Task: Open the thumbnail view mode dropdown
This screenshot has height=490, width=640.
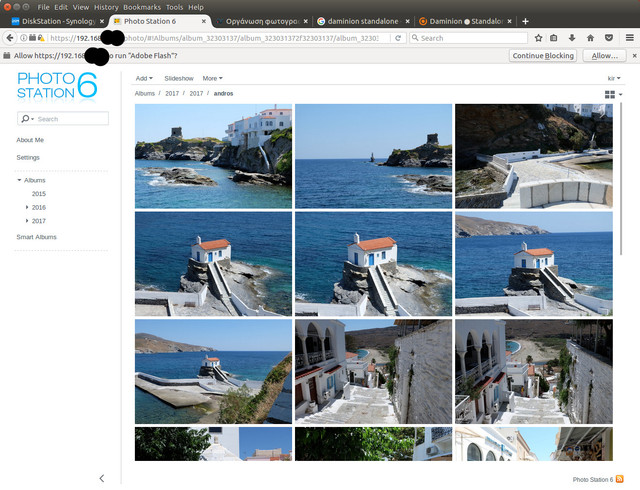Action: pyautogui.click(x=613, y=94)
